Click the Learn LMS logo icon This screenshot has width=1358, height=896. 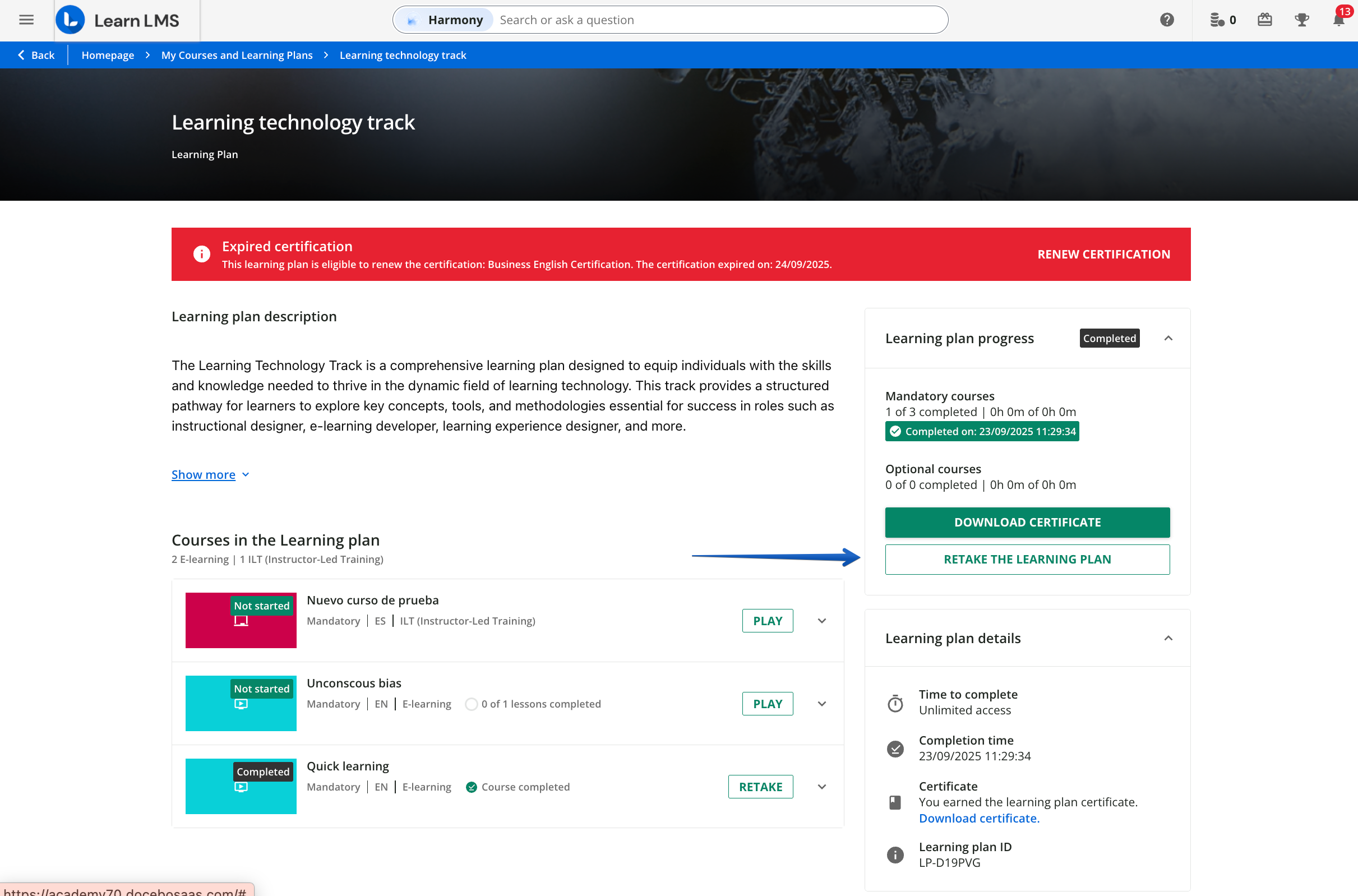coord(70,20)
